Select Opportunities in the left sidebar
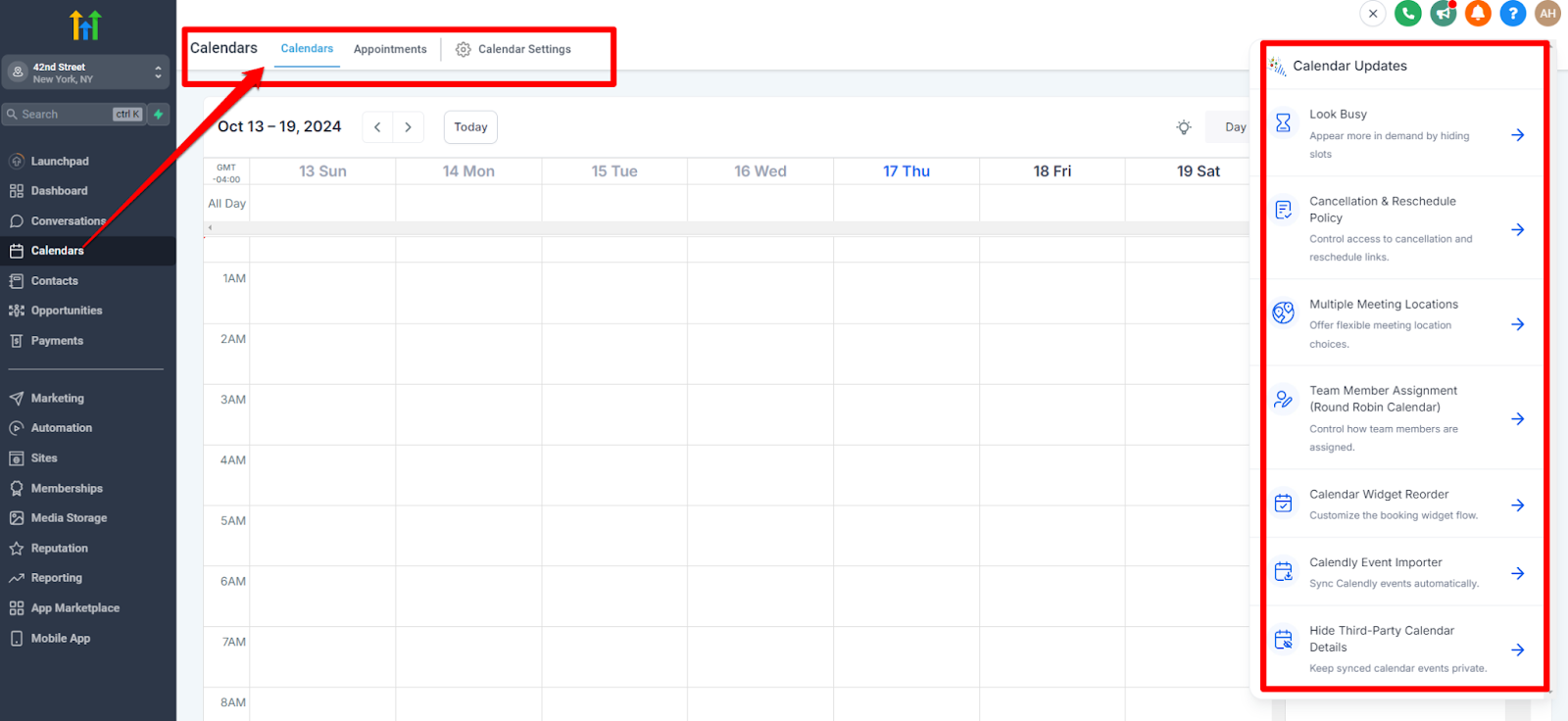Viewport: 1568px width, 721px height. (66, 311)
